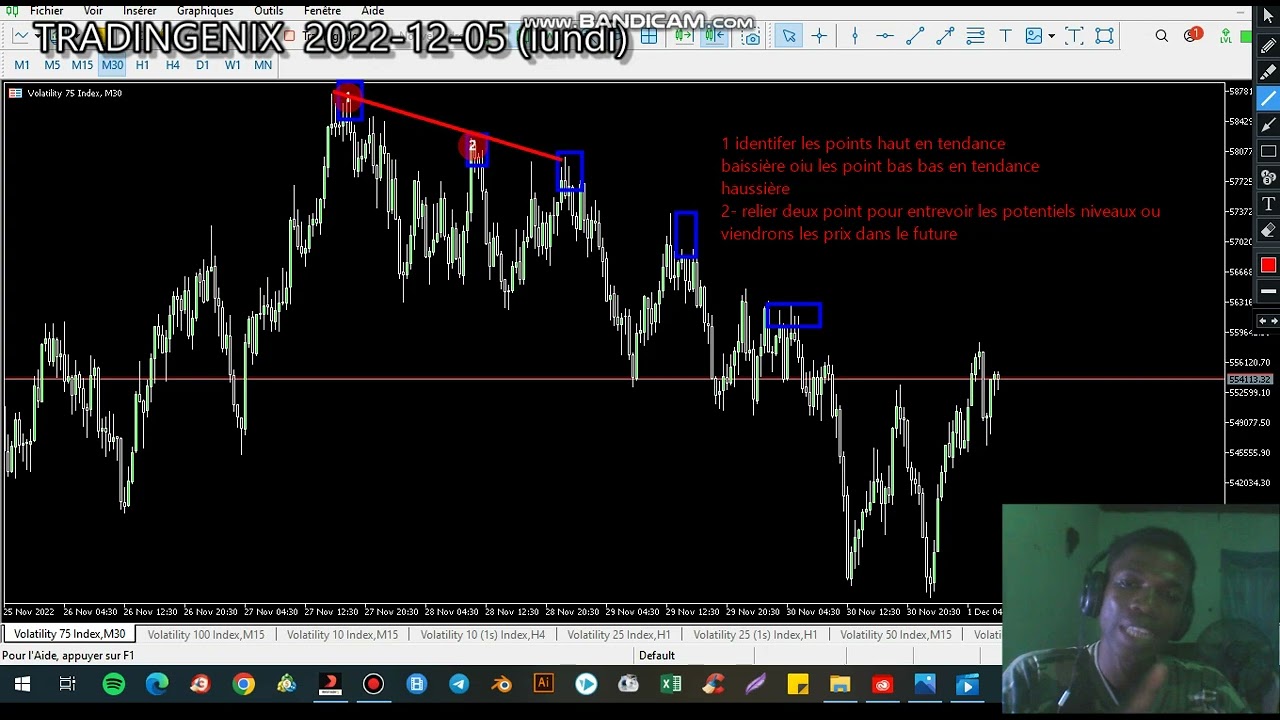Image resolution: width=1280 pixels, height=720 pixels.
Task: Select the rectangle tool in drawing sidebar
Action: tap(1268, 151)
